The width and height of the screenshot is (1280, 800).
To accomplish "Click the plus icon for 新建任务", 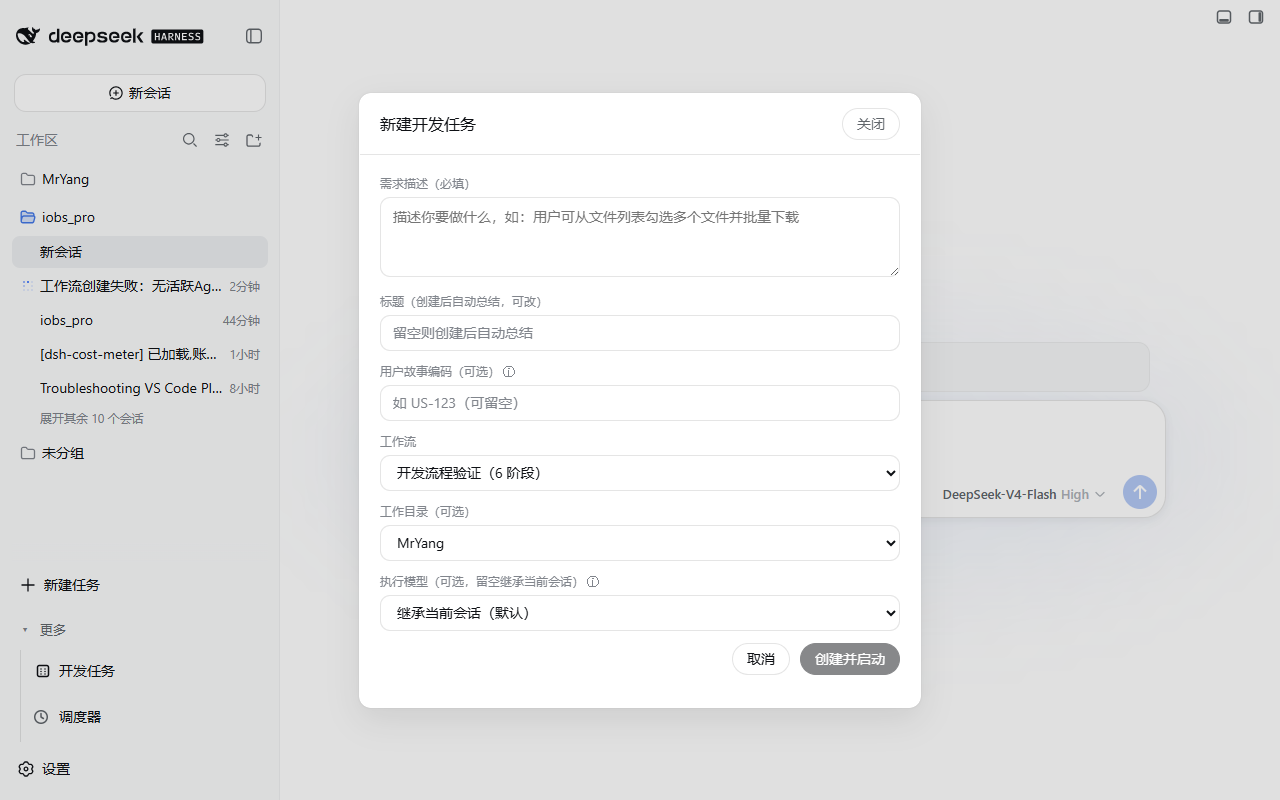I will [28, 585].
